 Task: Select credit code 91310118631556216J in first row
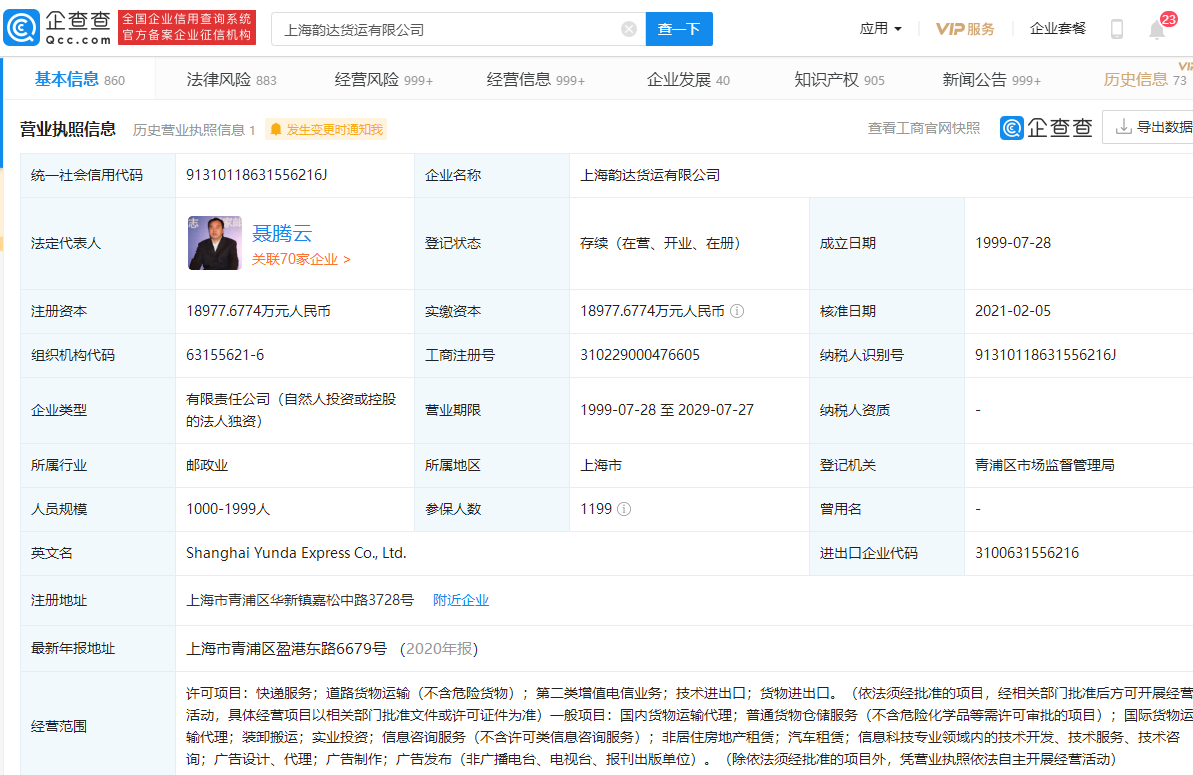tap(256, 175)
